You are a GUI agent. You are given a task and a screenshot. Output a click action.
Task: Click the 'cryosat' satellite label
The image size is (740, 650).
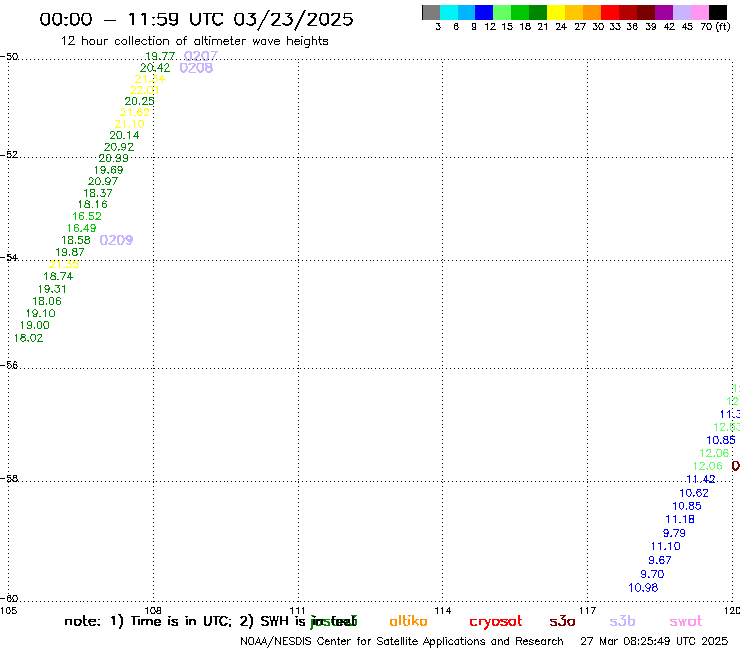(x=496, y=622)
